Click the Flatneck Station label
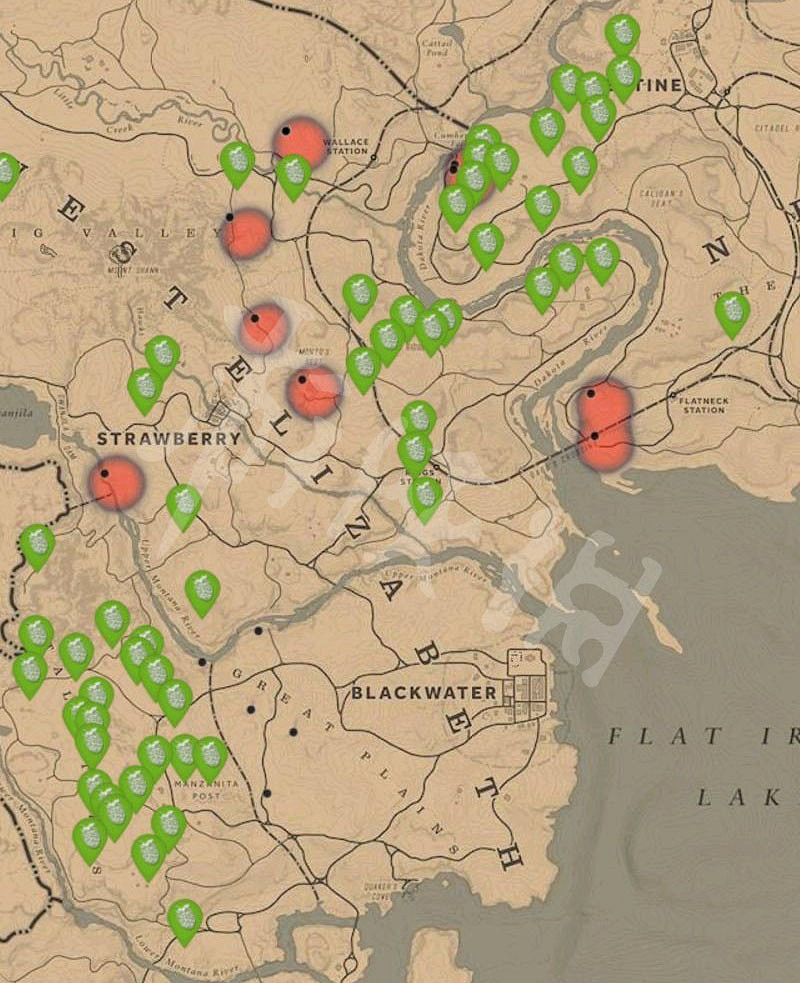The width and height of the screenshot is (800, 983). (702, 405)
